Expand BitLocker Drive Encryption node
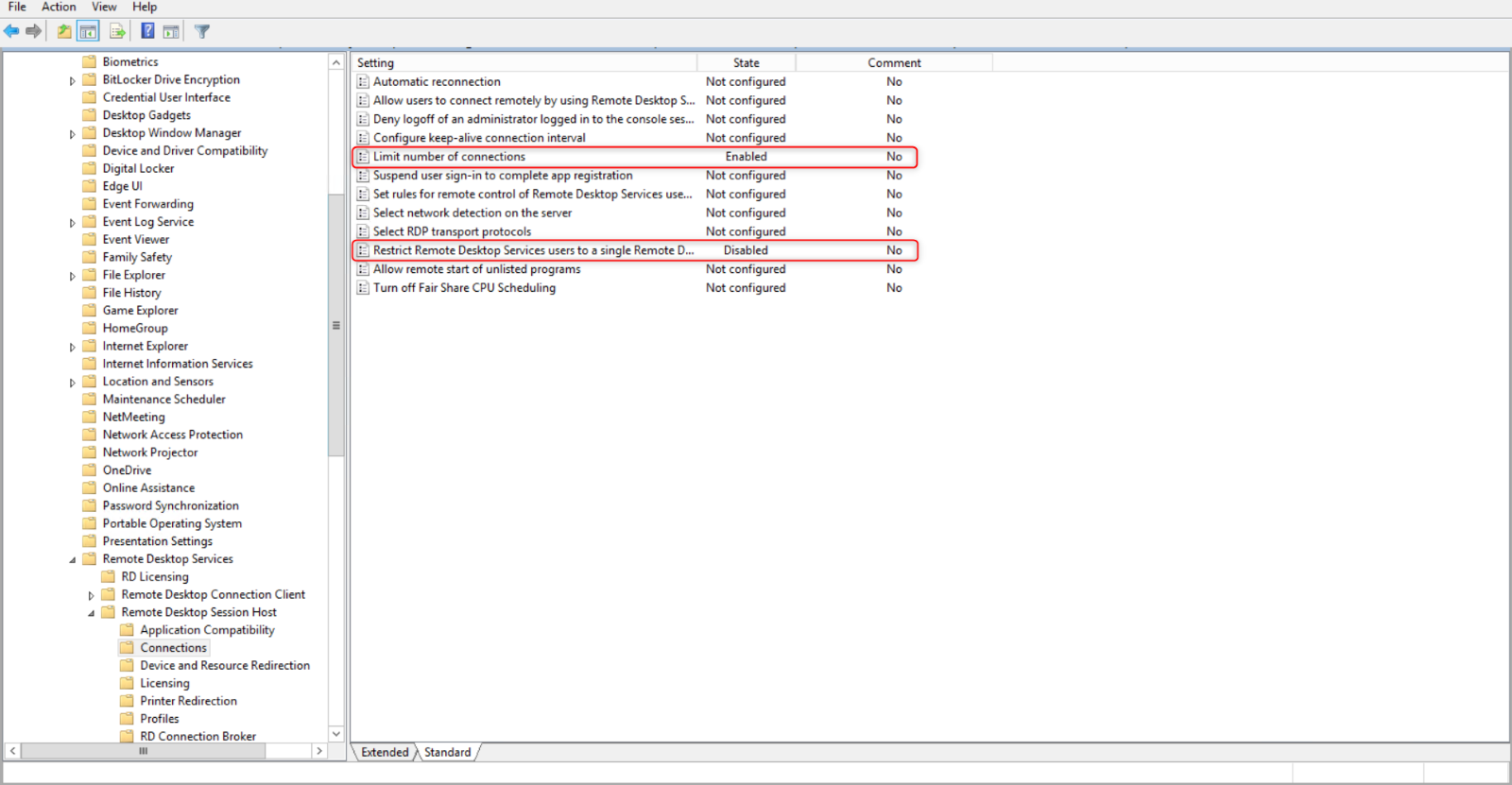The image size is (1512, 785). (x=73, y=80)
